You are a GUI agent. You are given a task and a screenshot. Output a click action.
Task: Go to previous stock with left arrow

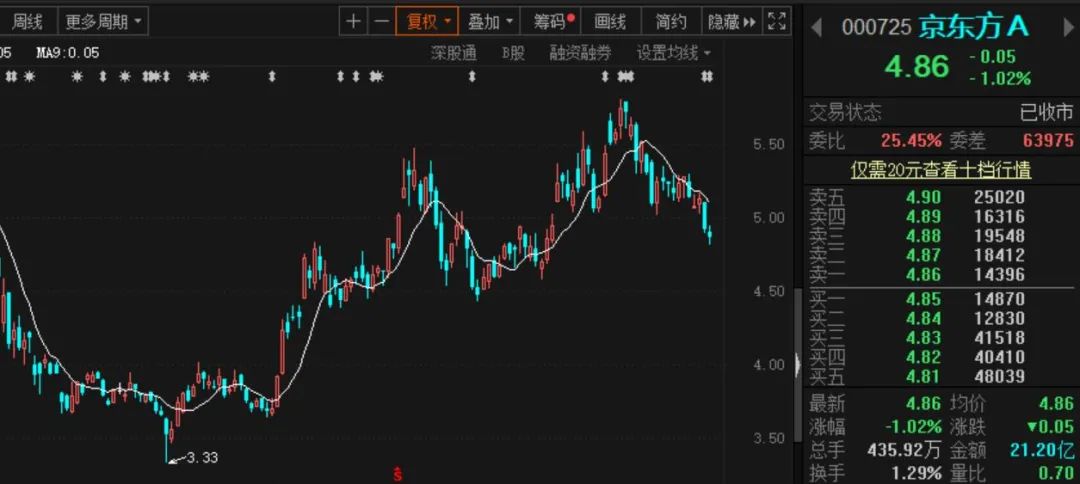(816, 28)
